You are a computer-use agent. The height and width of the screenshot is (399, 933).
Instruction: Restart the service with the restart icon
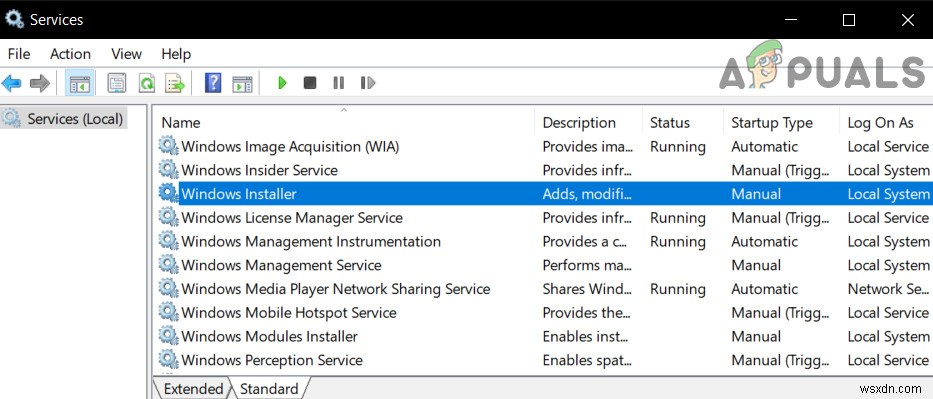coord(368,83)
